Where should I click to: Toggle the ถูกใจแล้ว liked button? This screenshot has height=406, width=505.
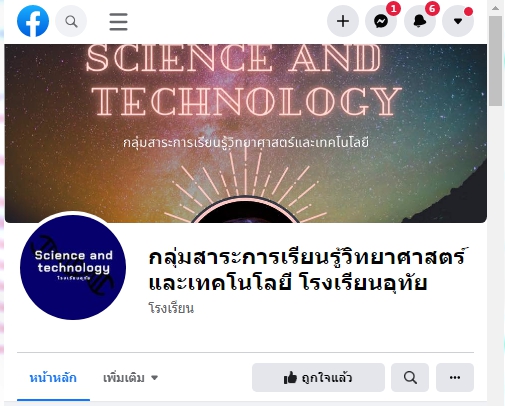[x=318, y=378]
